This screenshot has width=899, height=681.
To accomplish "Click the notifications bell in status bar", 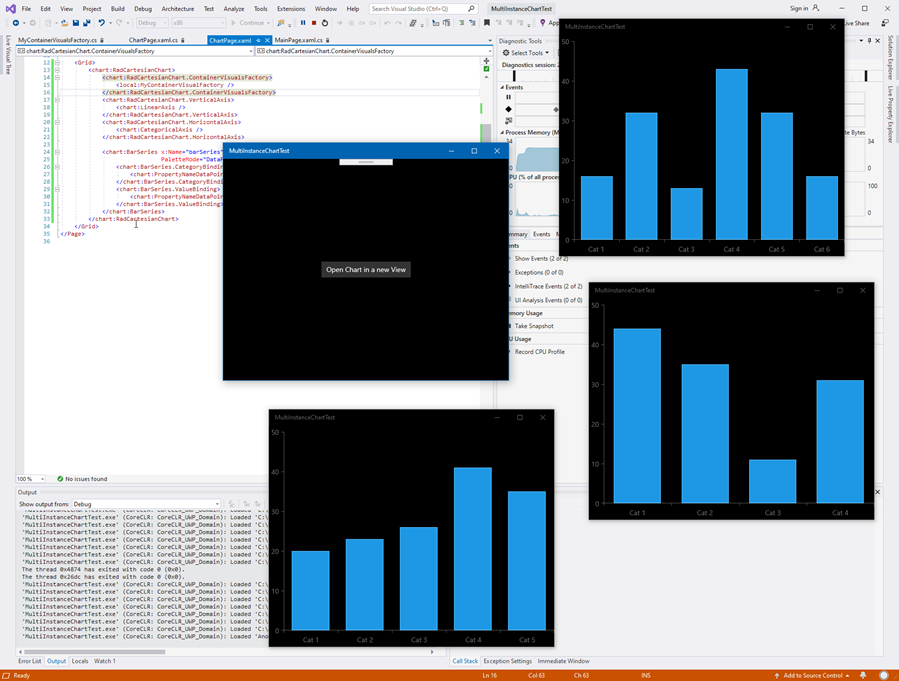I will (863, 675).
